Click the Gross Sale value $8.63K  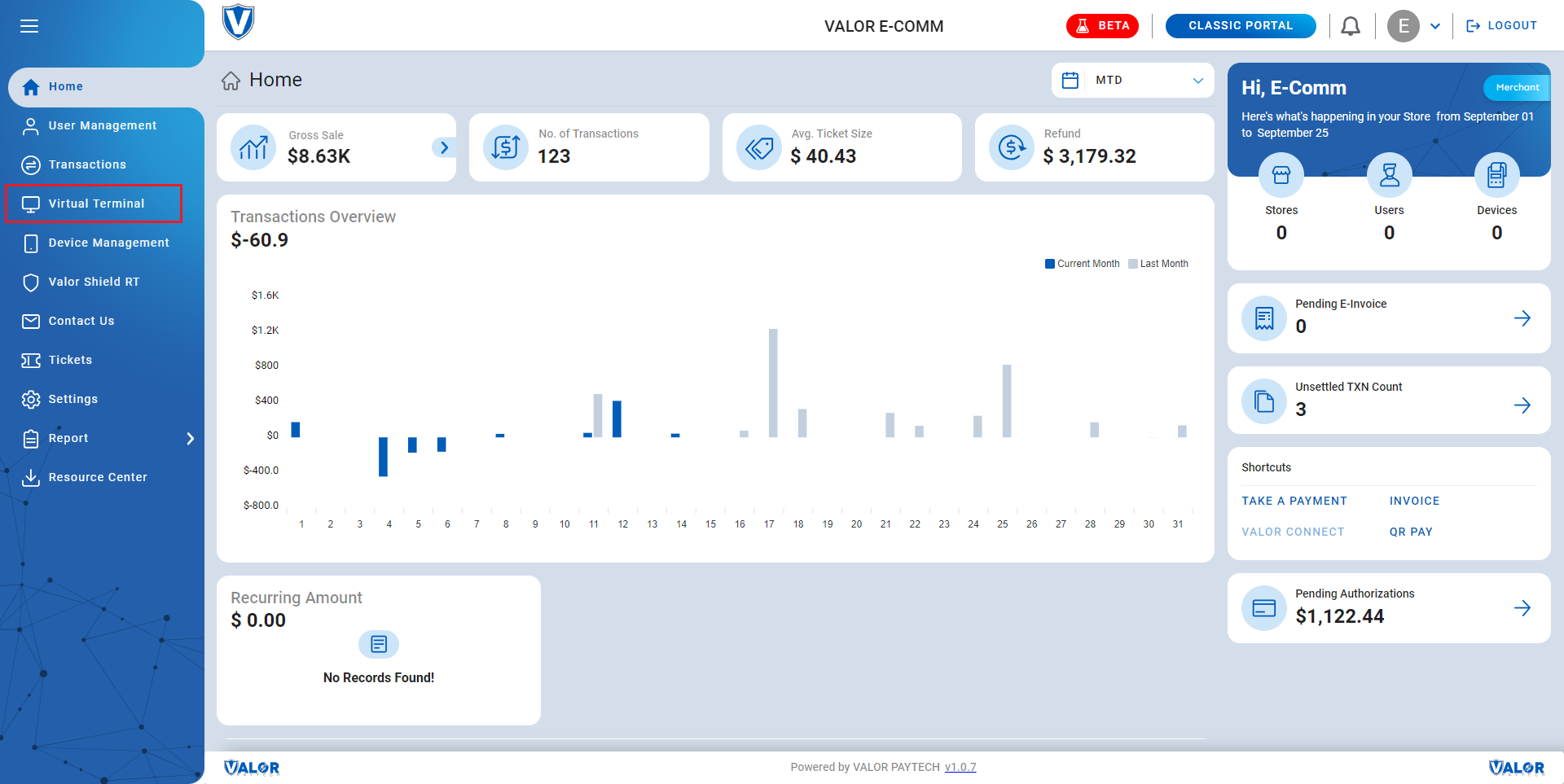319,156
